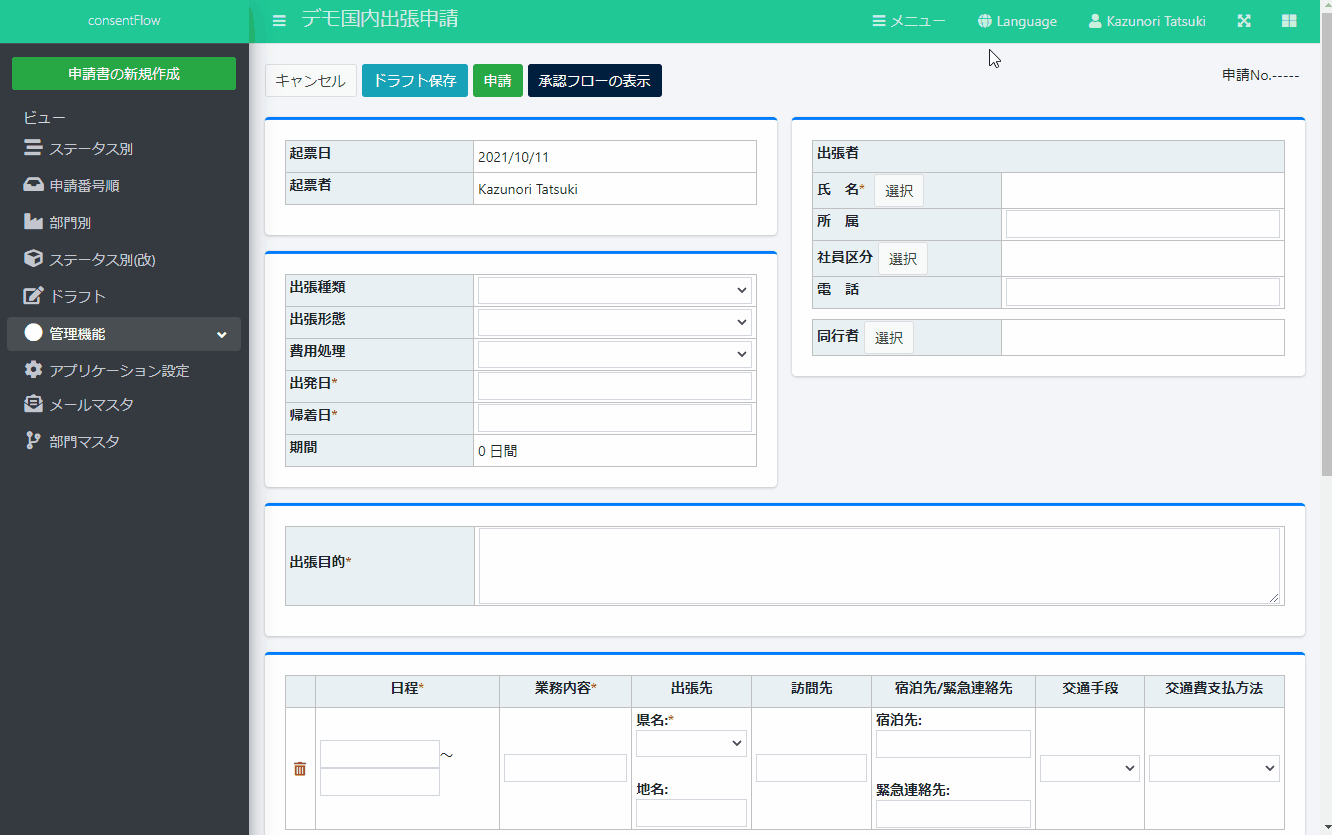Click the 地名 input field

(x=691, y=813)
